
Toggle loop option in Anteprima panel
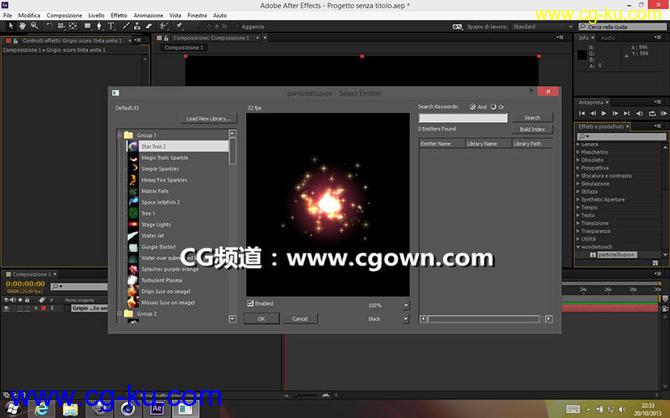[x=652, y=113]
